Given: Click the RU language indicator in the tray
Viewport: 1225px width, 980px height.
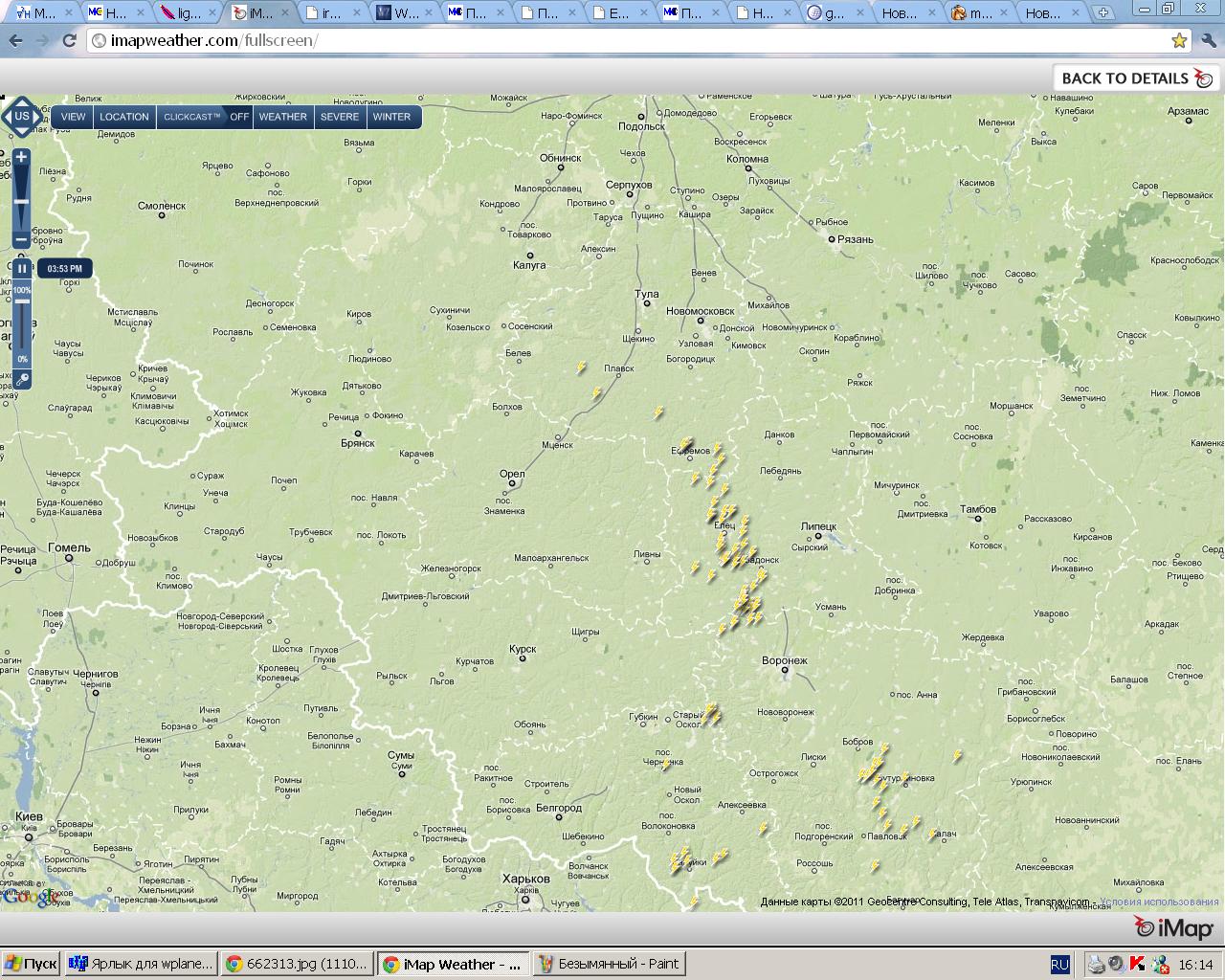Looking at the screenshot, I should point(1059,964).
